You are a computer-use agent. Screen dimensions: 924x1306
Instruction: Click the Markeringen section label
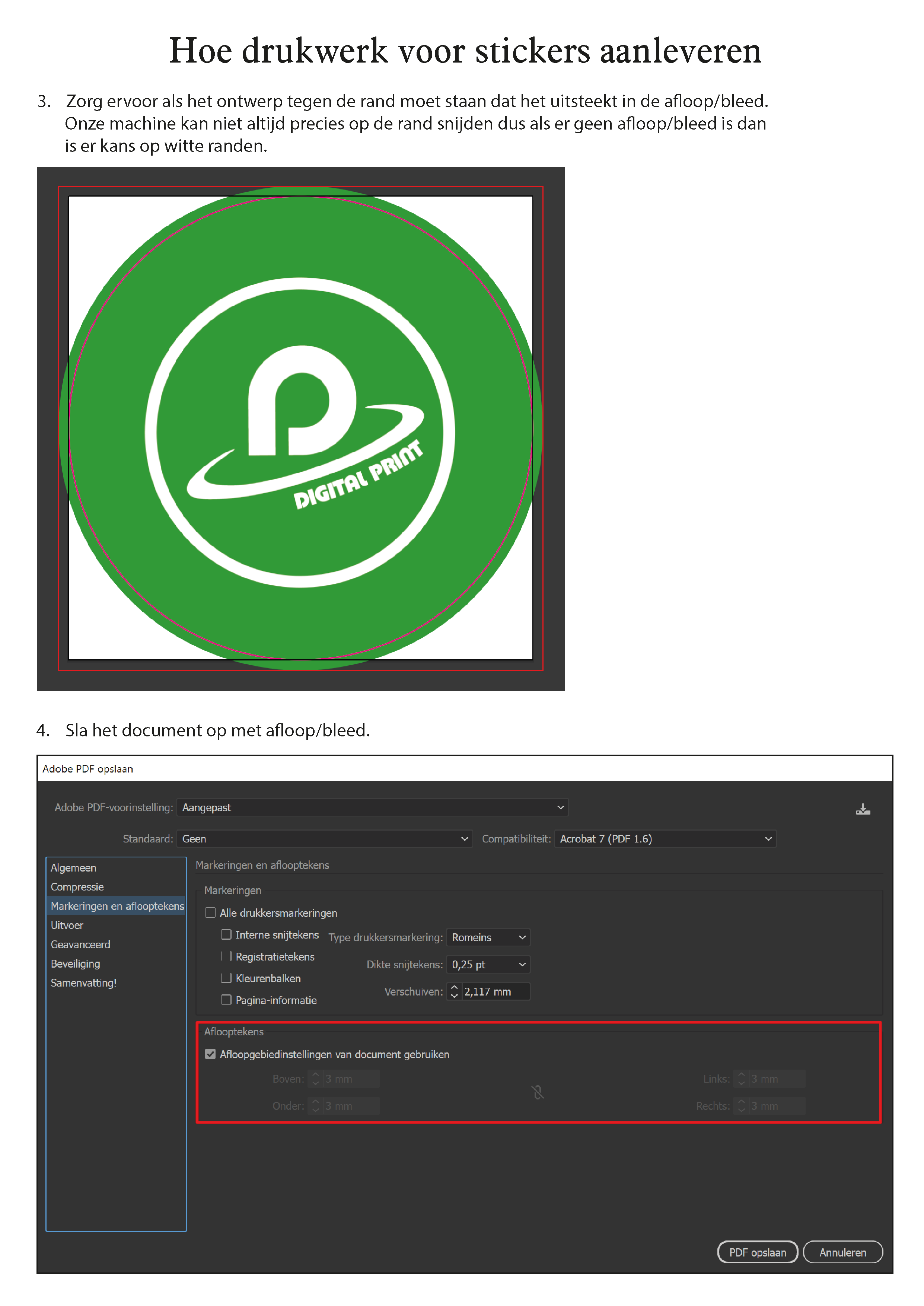233,890
